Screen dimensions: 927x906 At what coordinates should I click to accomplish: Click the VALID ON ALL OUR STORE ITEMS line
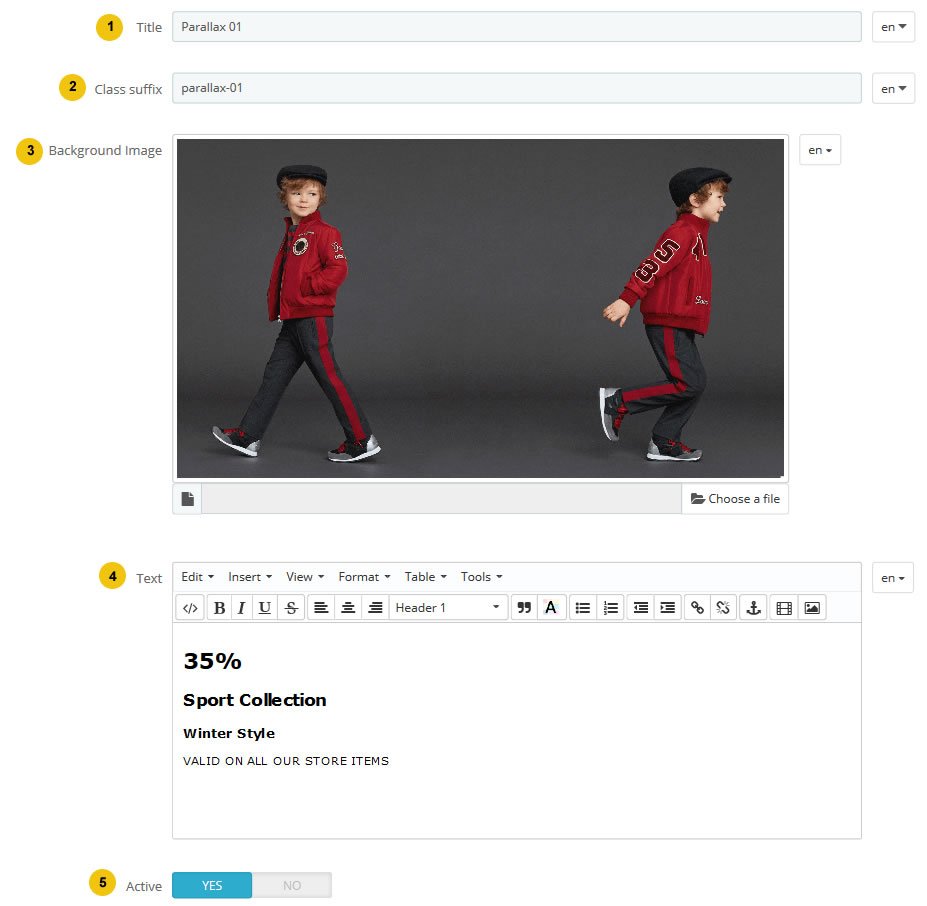click(x=286, y=761)
